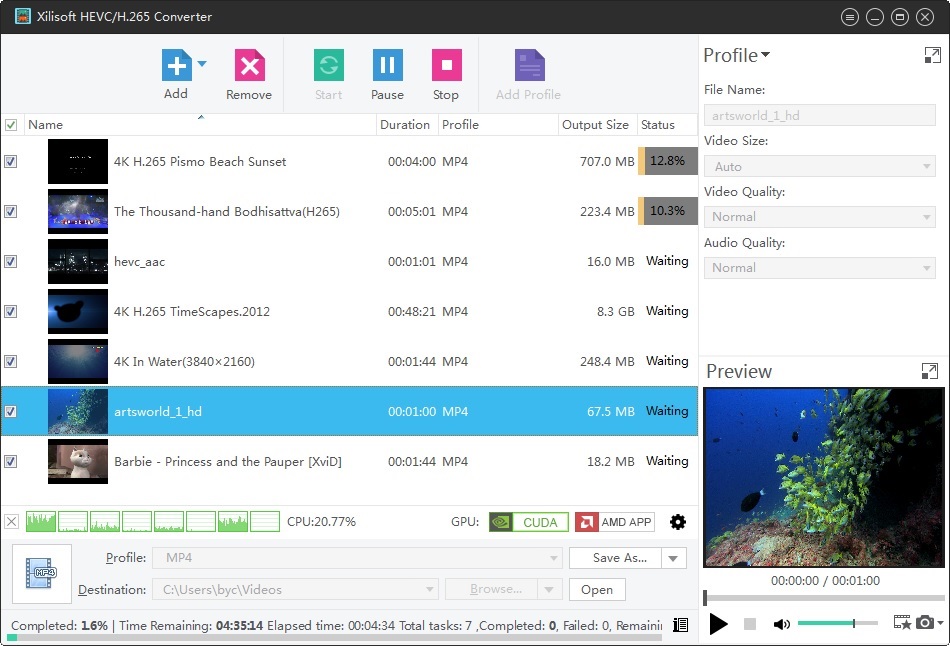Sort list by Duration column header
Screen dimensions: 950x646
405,125
